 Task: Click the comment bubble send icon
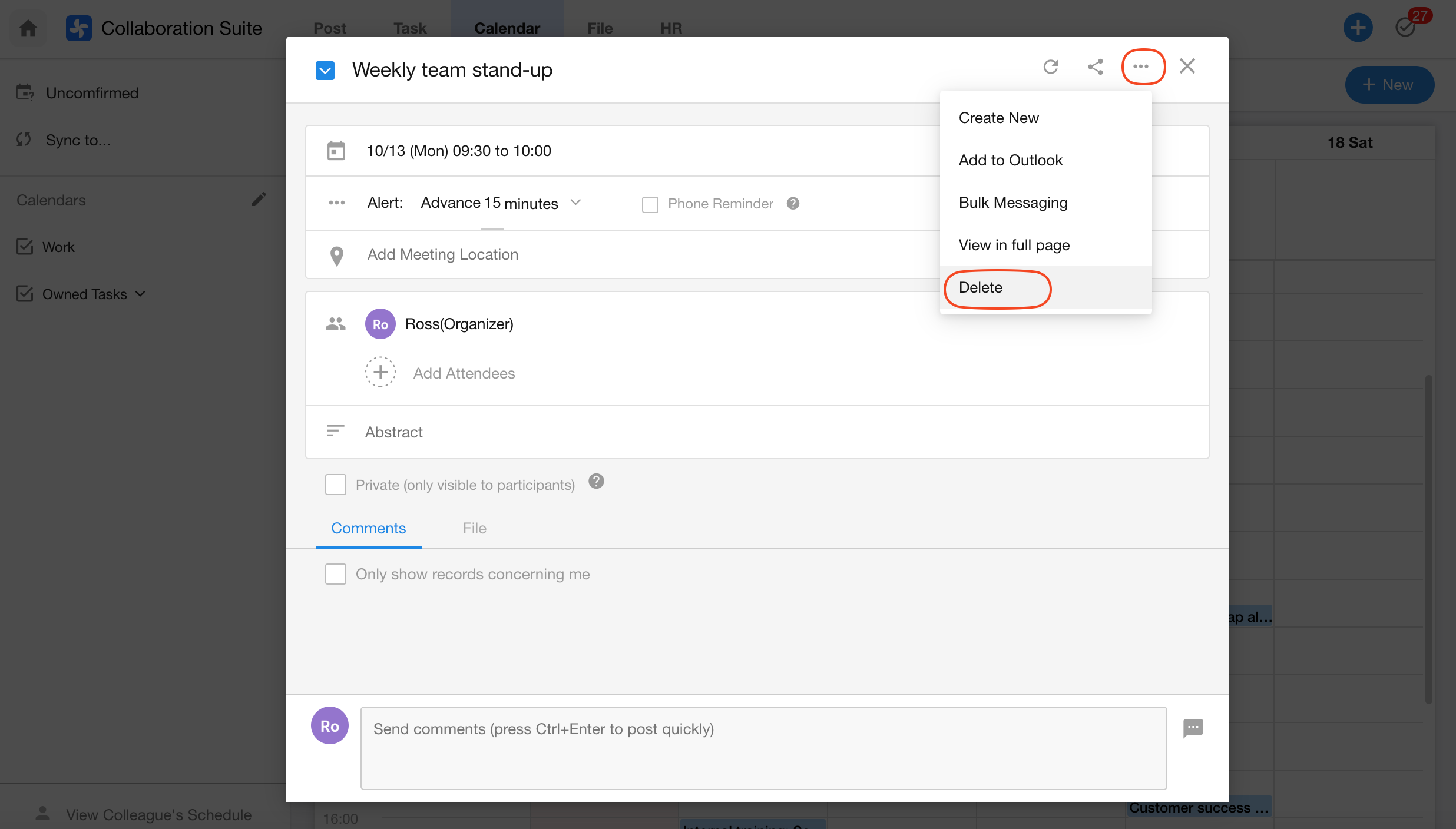(x=1193, y=728)
